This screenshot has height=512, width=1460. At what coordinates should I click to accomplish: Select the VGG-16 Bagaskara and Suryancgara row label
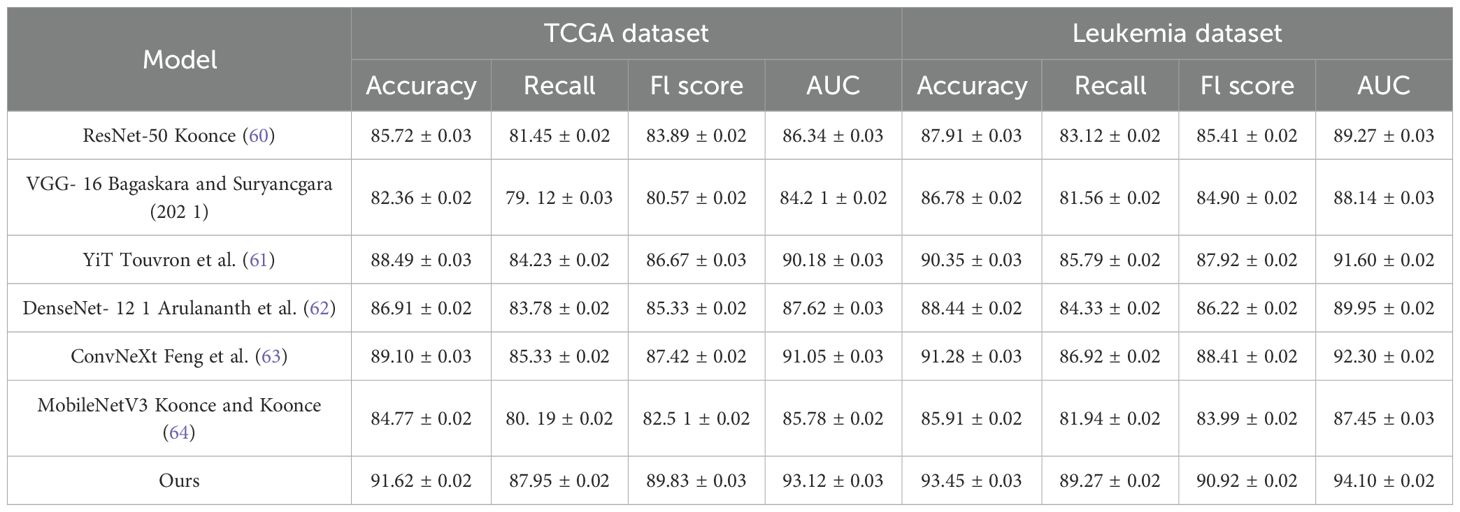(179, 198)
